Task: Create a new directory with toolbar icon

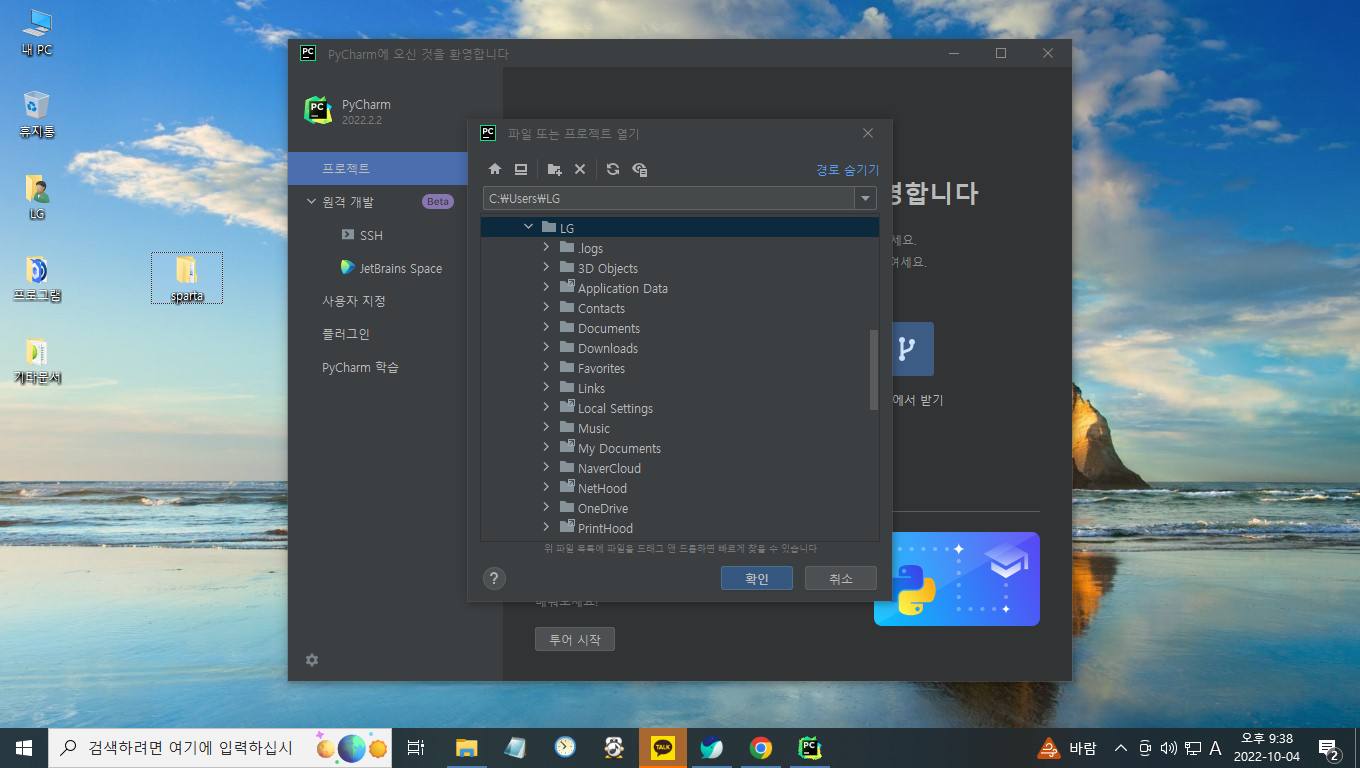Action: coord(554,169)
